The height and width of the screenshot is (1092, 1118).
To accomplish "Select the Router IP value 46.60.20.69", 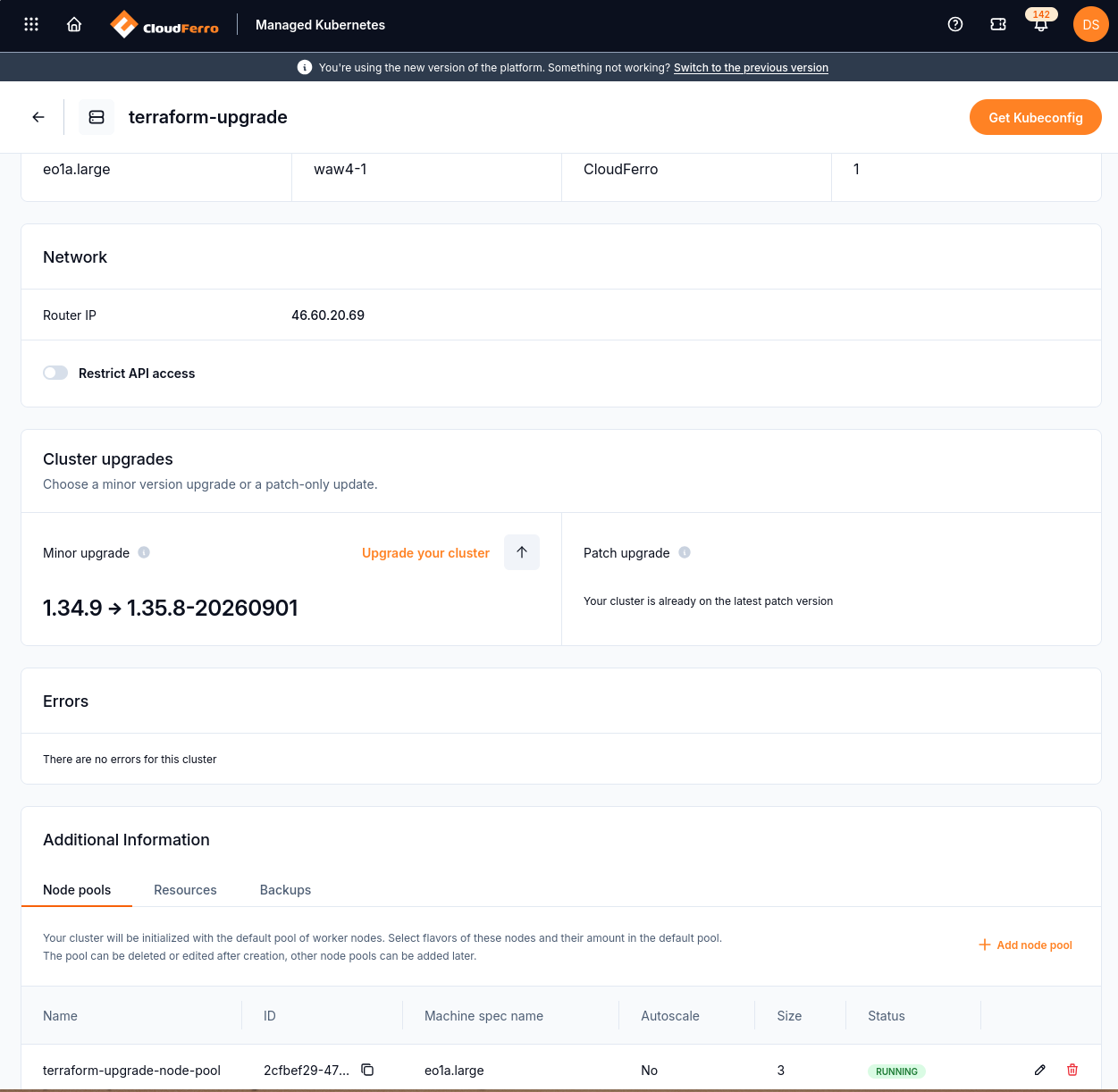I will click(x=328, y=315).
